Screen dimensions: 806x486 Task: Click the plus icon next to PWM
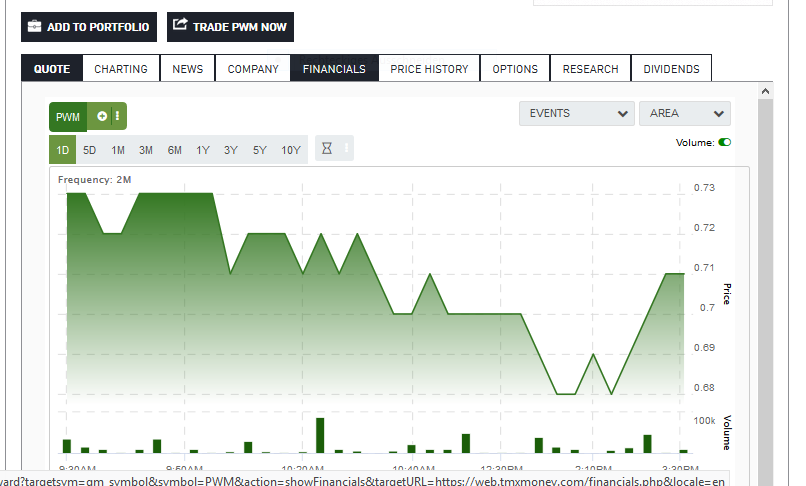[102, 116]
